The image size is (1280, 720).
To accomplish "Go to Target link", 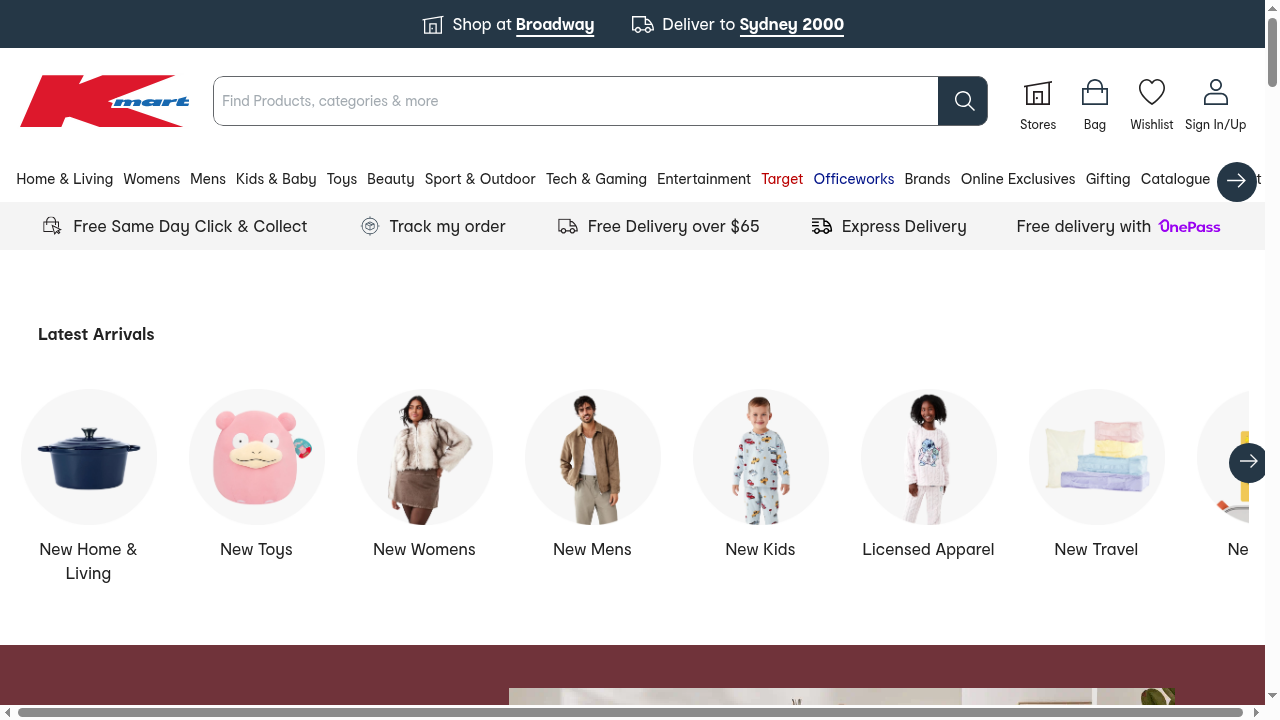I will (782, 179).
